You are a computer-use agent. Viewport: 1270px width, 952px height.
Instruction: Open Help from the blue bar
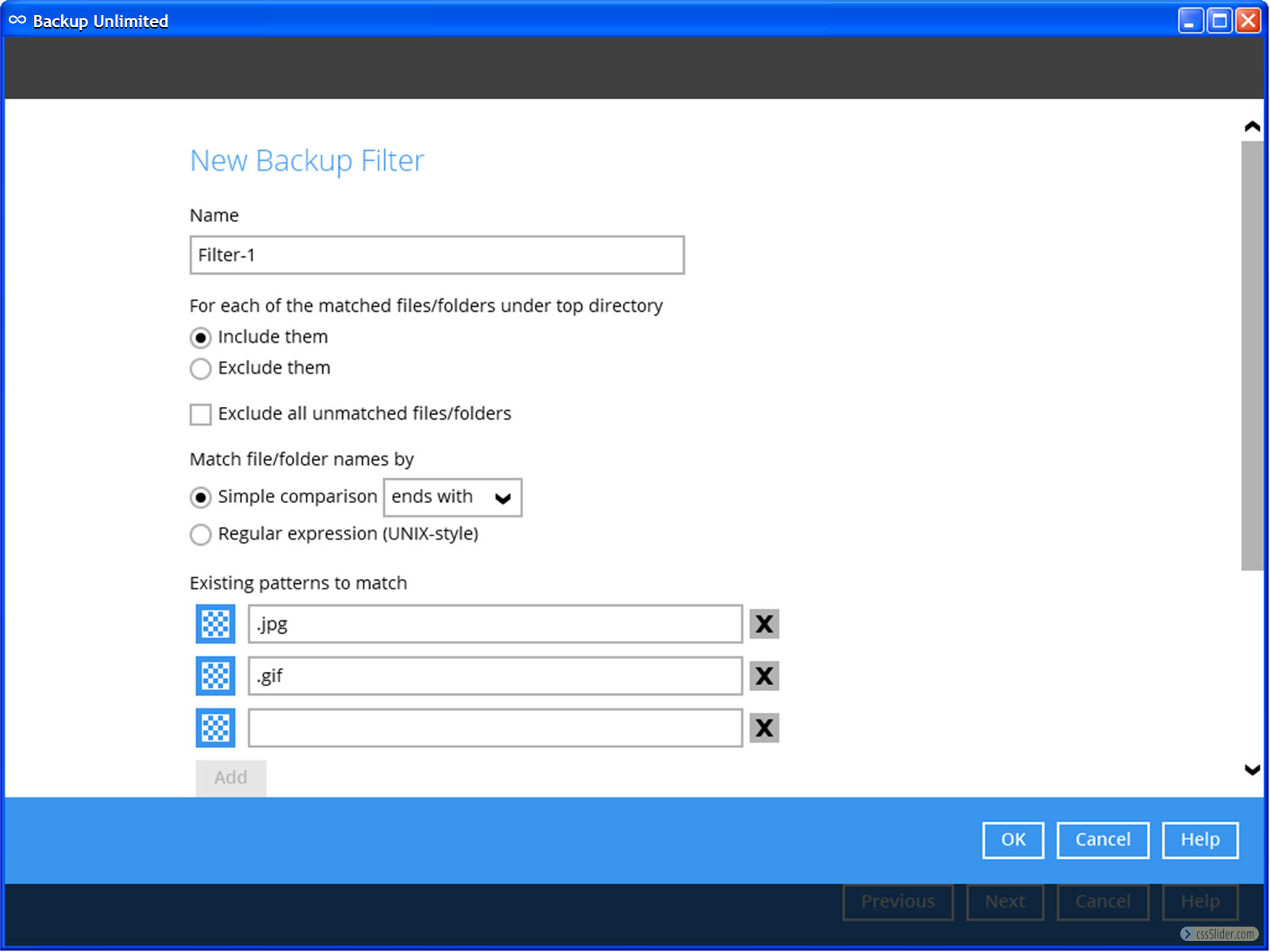(1199, 840)
